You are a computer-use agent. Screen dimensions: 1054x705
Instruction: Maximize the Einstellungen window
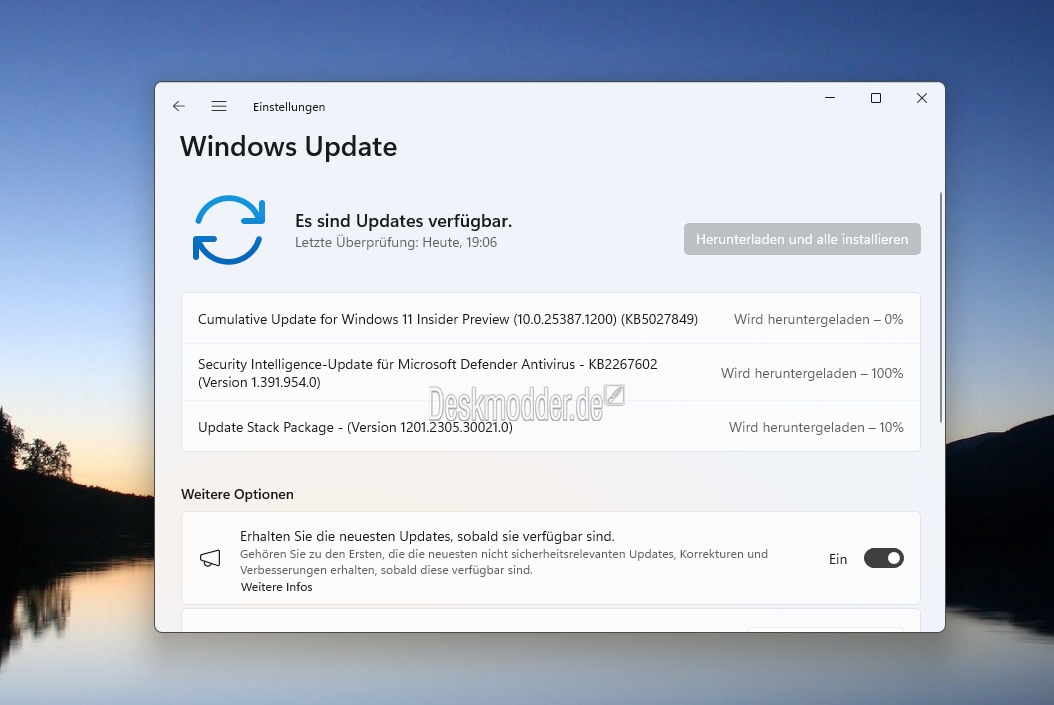point(876,98)
